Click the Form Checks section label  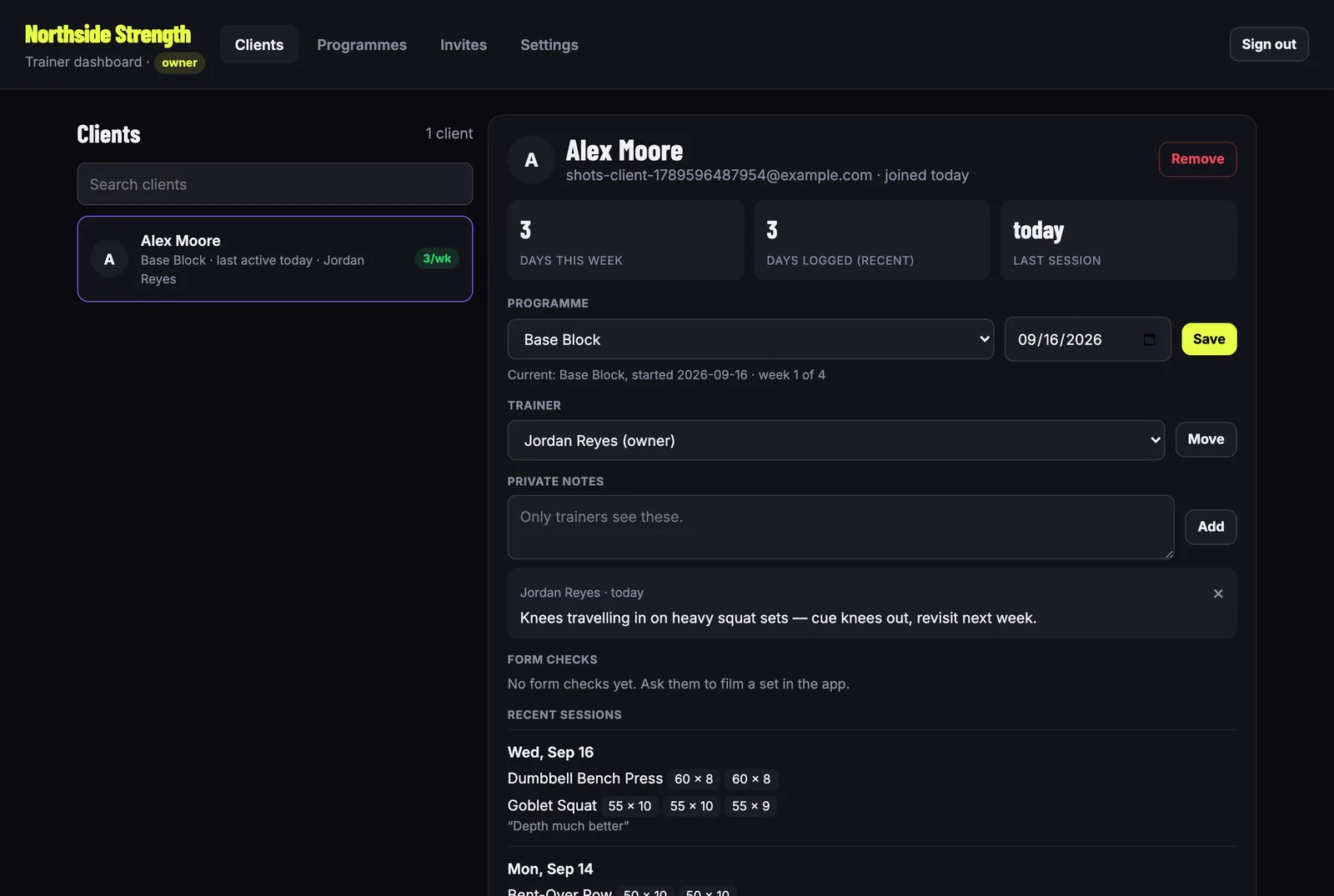coord(552,659)
